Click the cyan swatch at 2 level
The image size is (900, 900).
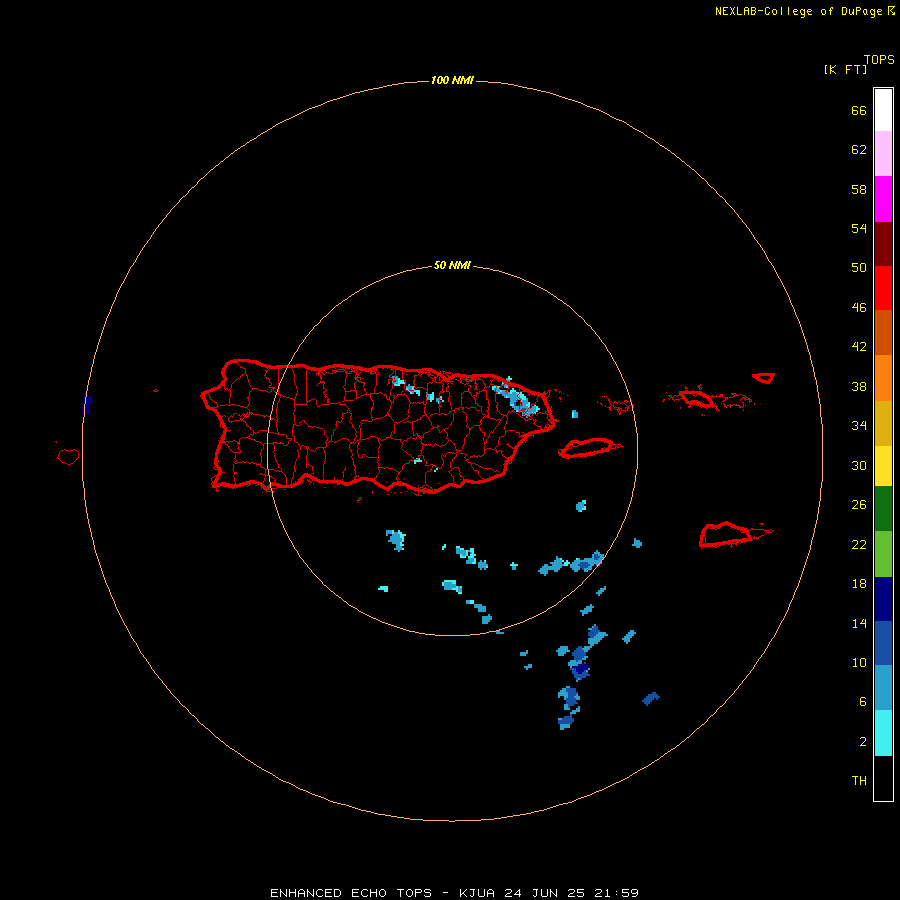point(883,733)
